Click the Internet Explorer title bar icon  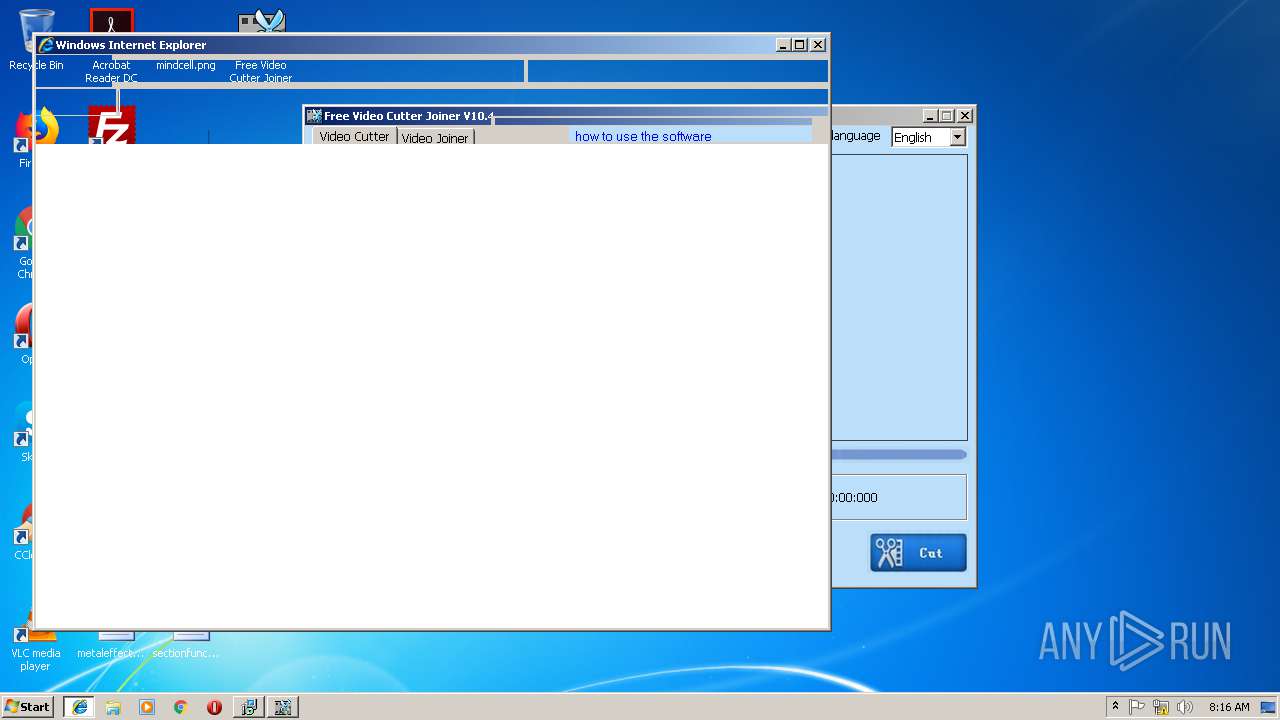click(45, 45)
